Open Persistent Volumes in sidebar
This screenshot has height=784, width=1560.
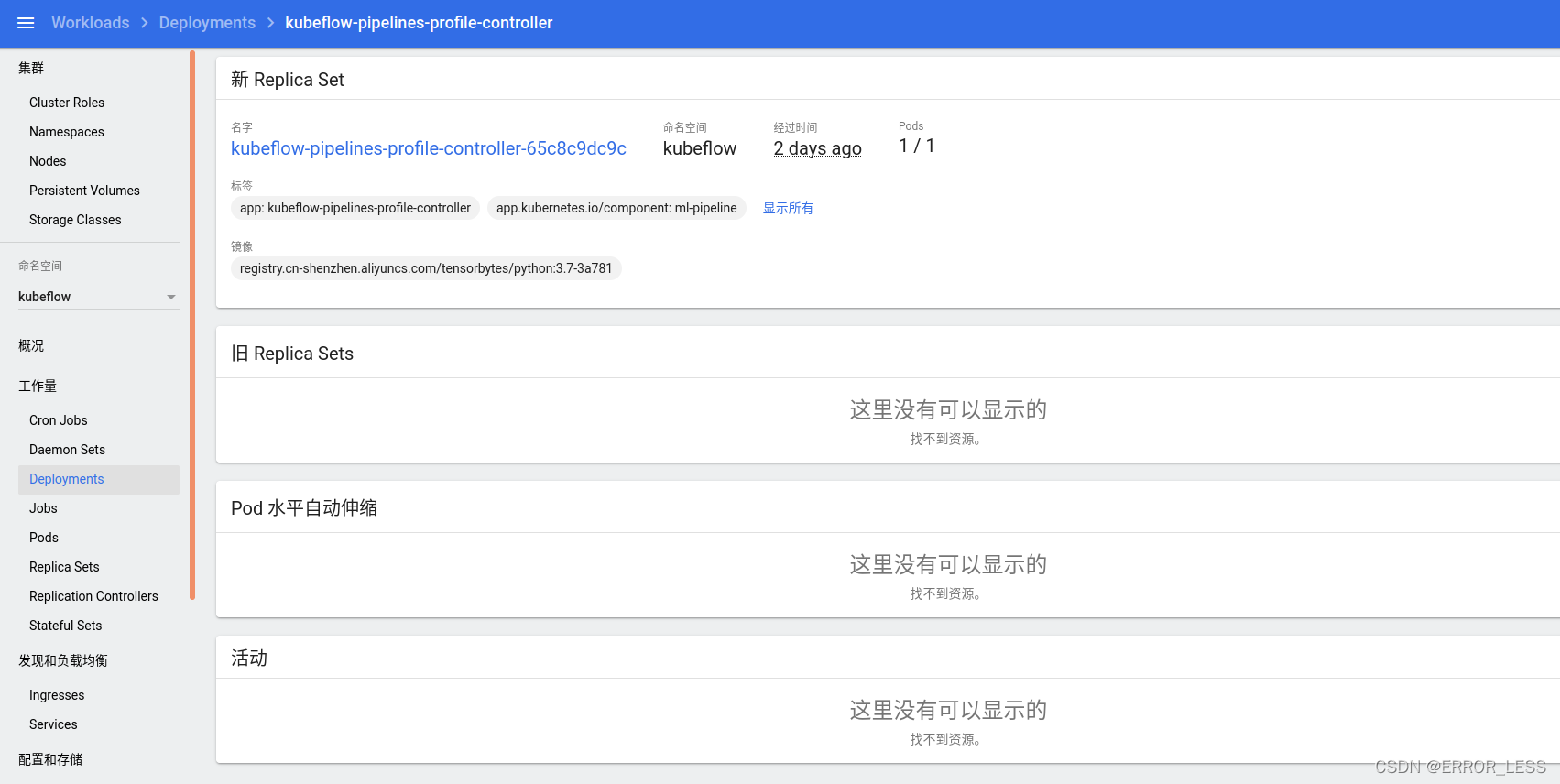(x=84, y=191)
